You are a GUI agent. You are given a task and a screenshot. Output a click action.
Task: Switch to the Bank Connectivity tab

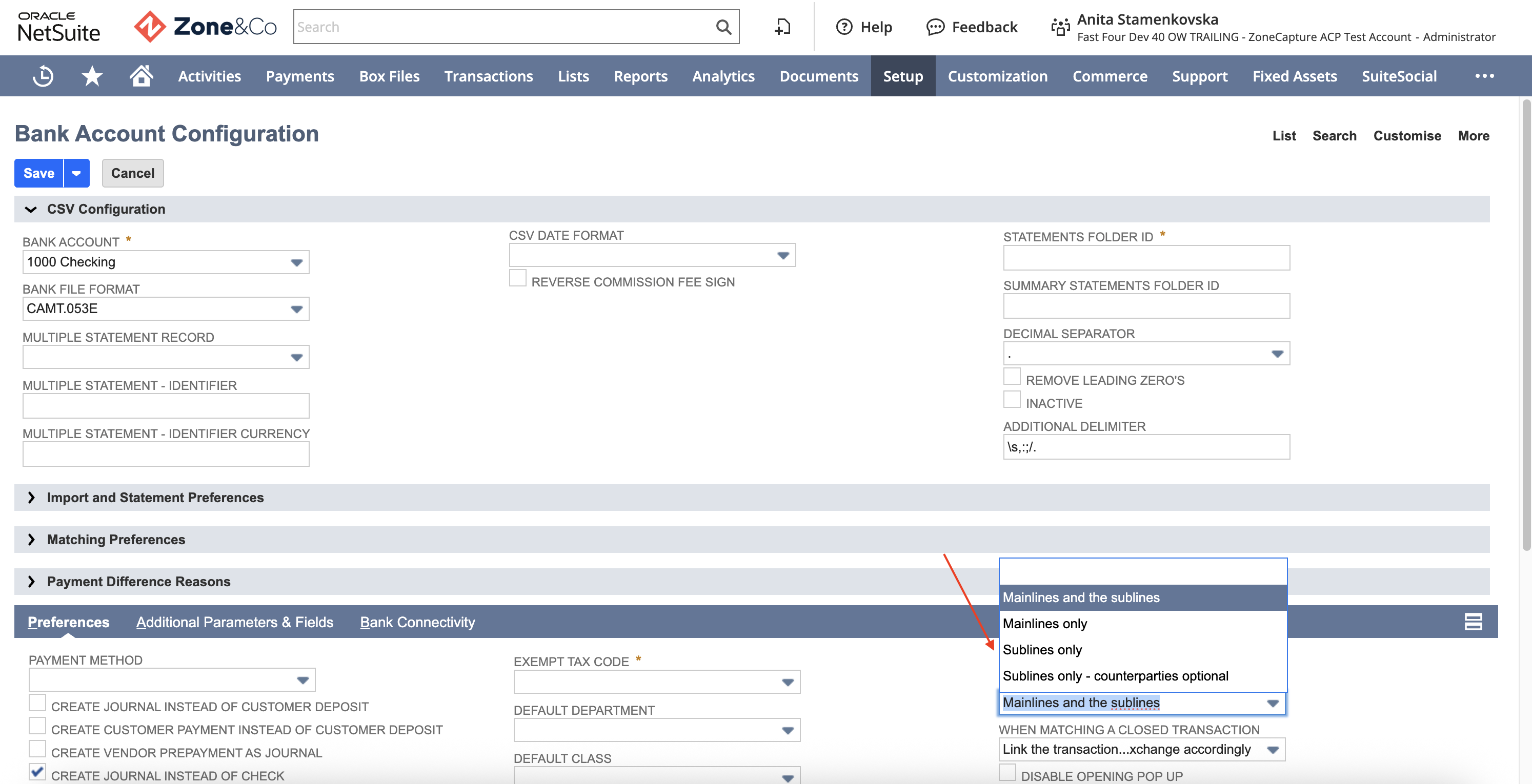point(417,622)
